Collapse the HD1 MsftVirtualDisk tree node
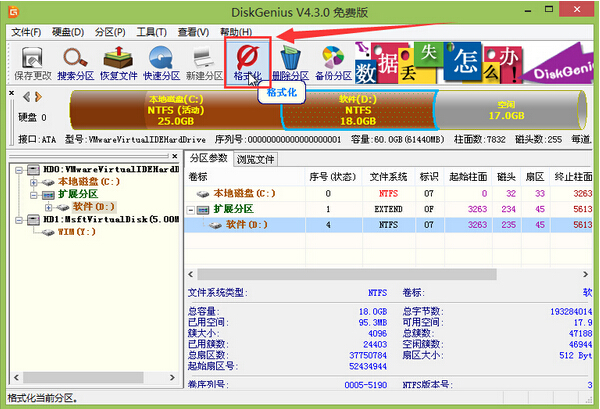 18,220
